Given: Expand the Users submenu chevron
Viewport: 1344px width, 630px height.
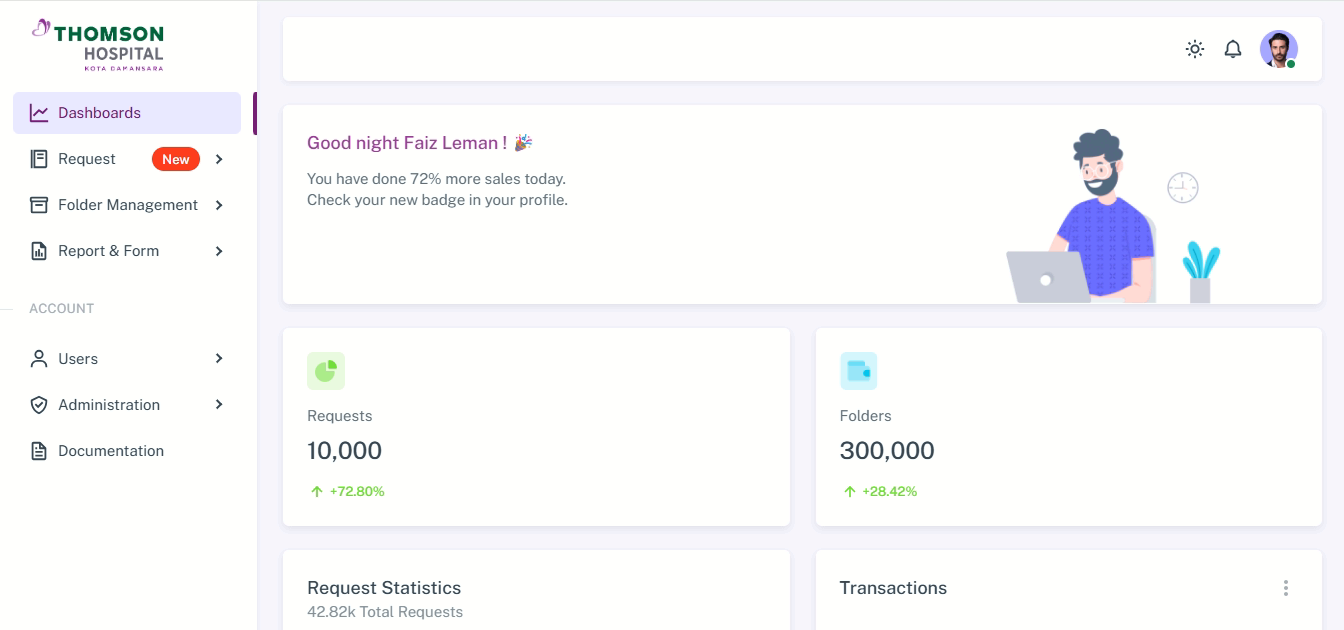Looking at the screenshot, I should point(219,359).
